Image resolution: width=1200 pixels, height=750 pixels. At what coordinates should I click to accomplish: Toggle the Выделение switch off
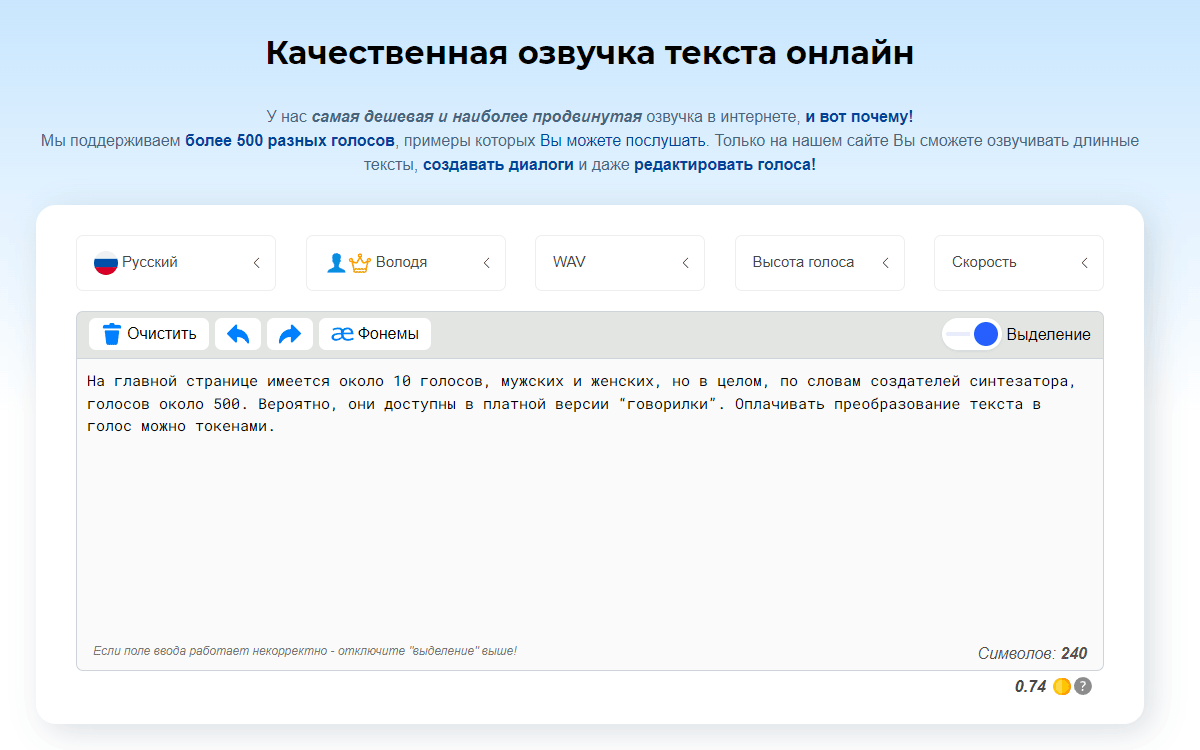coord(972,334)
